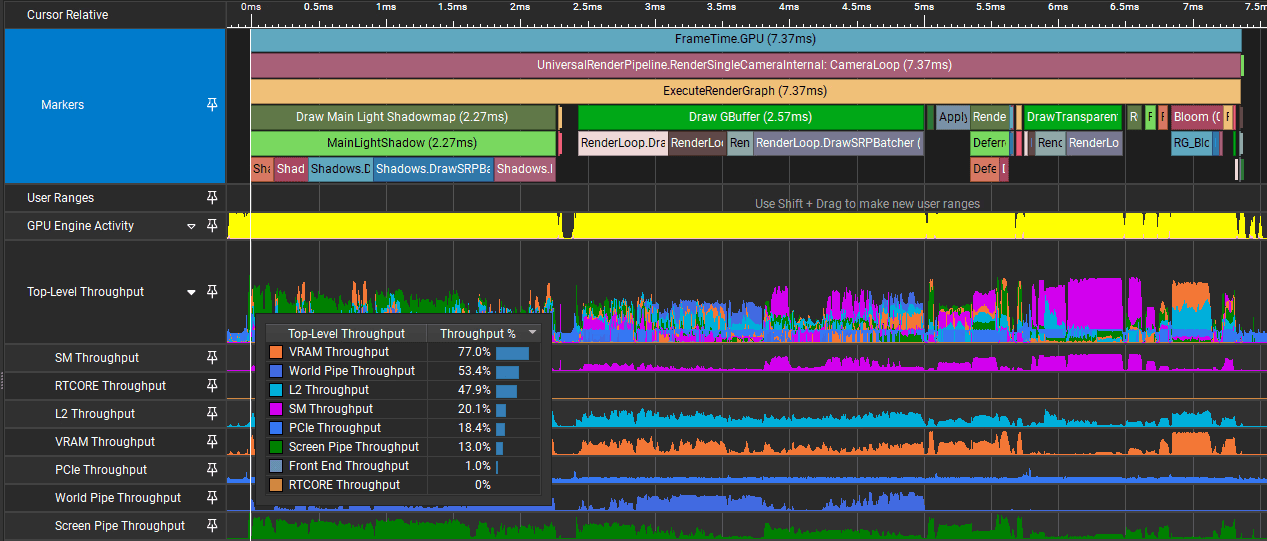The width and height of the screenshot is (1267, 541).
Task: Click the 3ms mark on the time ruler
Action: [655, 7]
